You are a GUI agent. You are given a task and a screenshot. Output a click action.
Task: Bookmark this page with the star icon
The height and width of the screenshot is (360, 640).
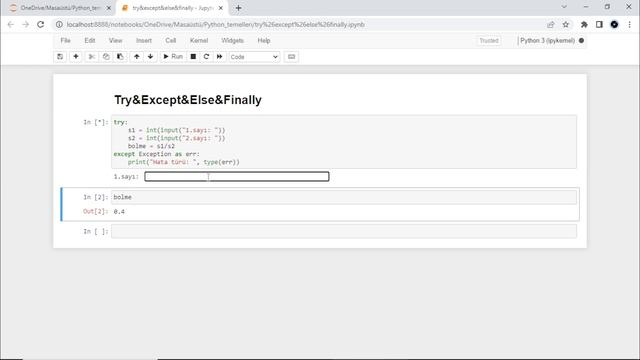click(x=566, y=24)
